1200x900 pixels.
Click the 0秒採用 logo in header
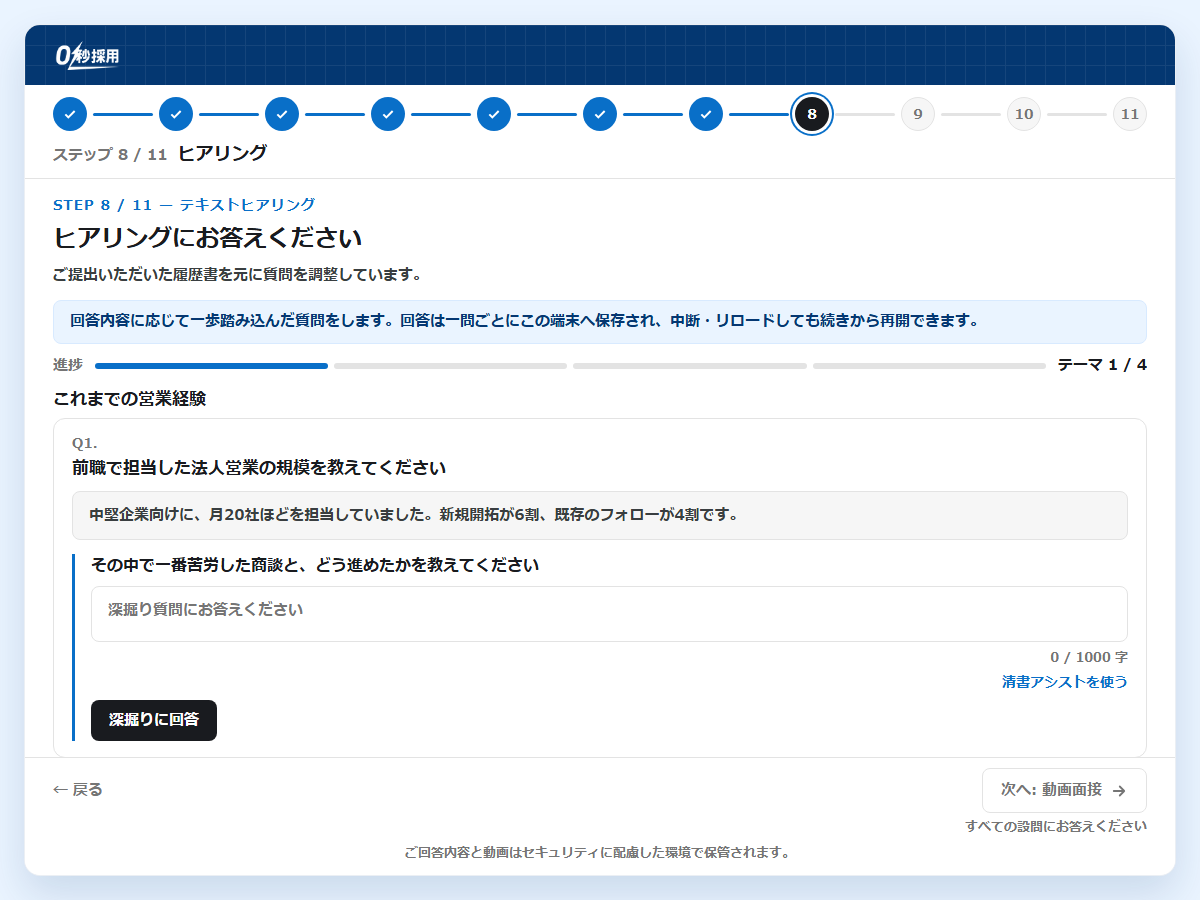[x=87, y=55]
